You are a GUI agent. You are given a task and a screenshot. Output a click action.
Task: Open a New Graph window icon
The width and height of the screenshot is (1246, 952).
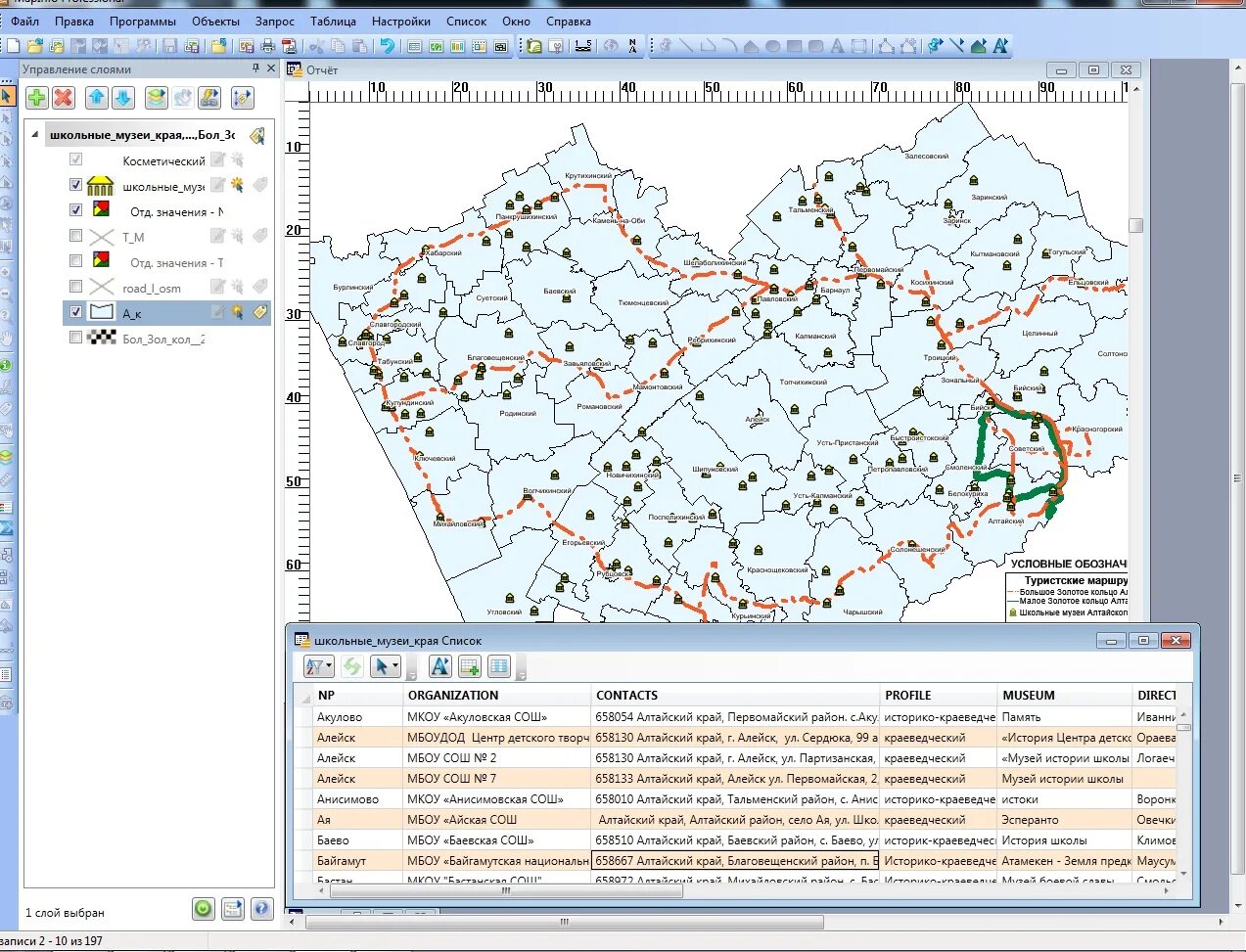pos(457,46)
